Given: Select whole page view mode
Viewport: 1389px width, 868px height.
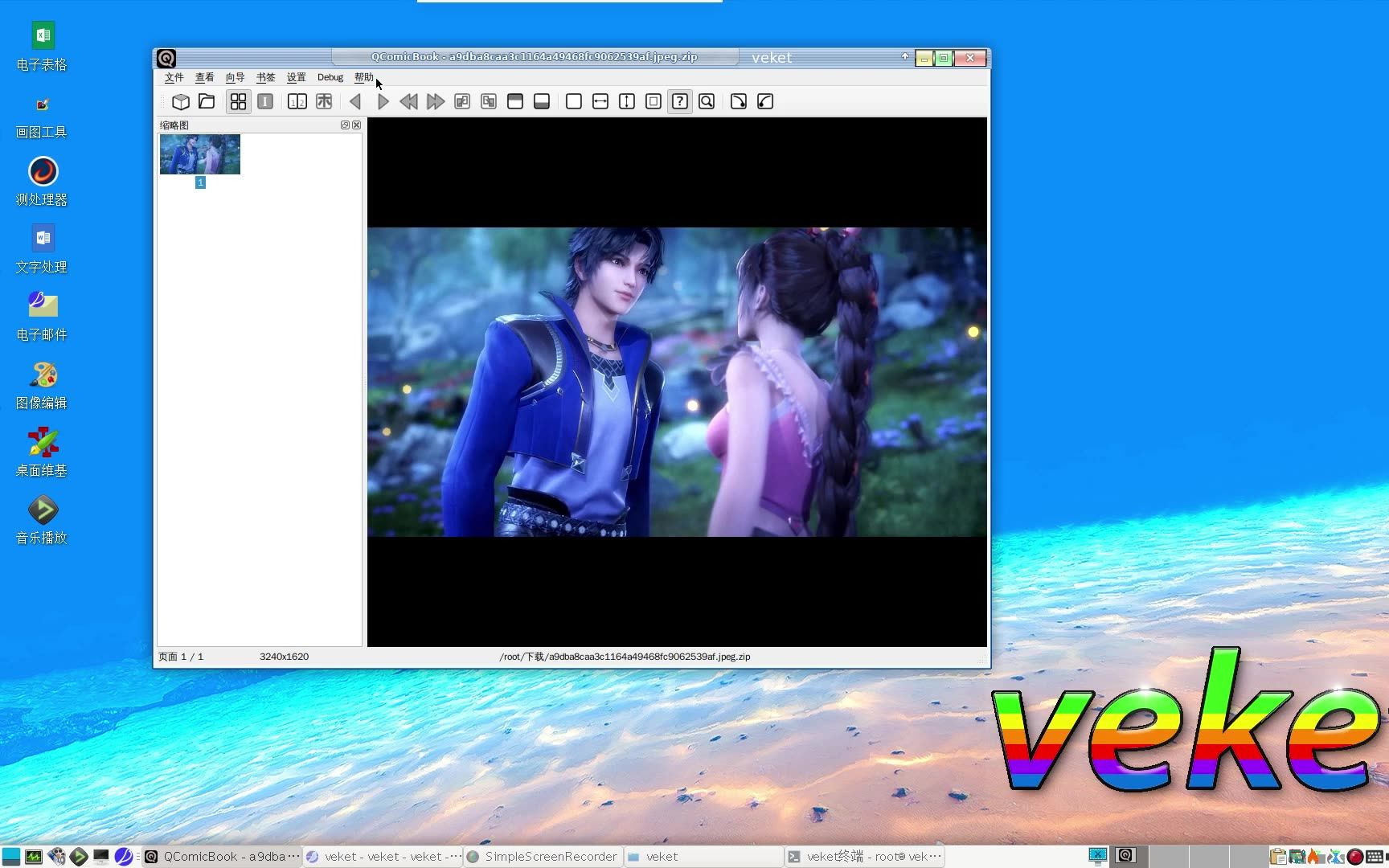Looking at the screenshot, I should [654, 101].
